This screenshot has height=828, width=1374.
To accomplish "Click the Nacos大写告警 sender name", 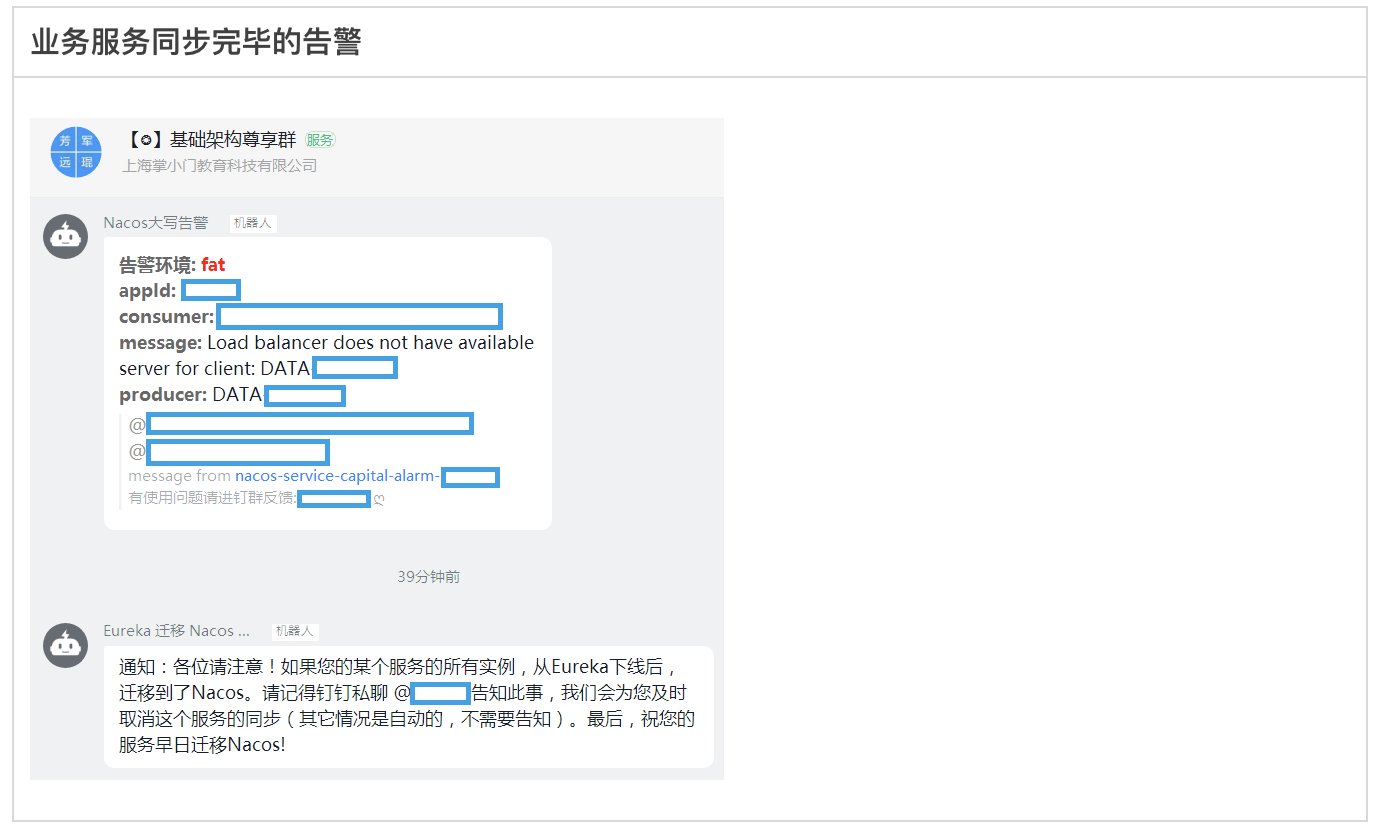I will coord(156,223).
